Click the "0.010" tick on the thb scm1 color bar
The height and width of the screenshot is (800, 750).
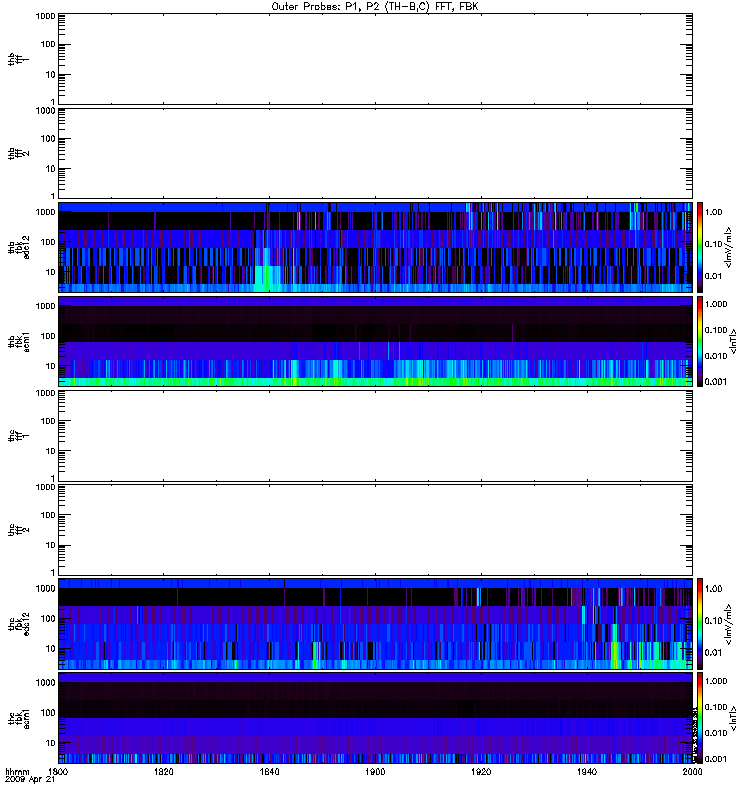point(716,356)
